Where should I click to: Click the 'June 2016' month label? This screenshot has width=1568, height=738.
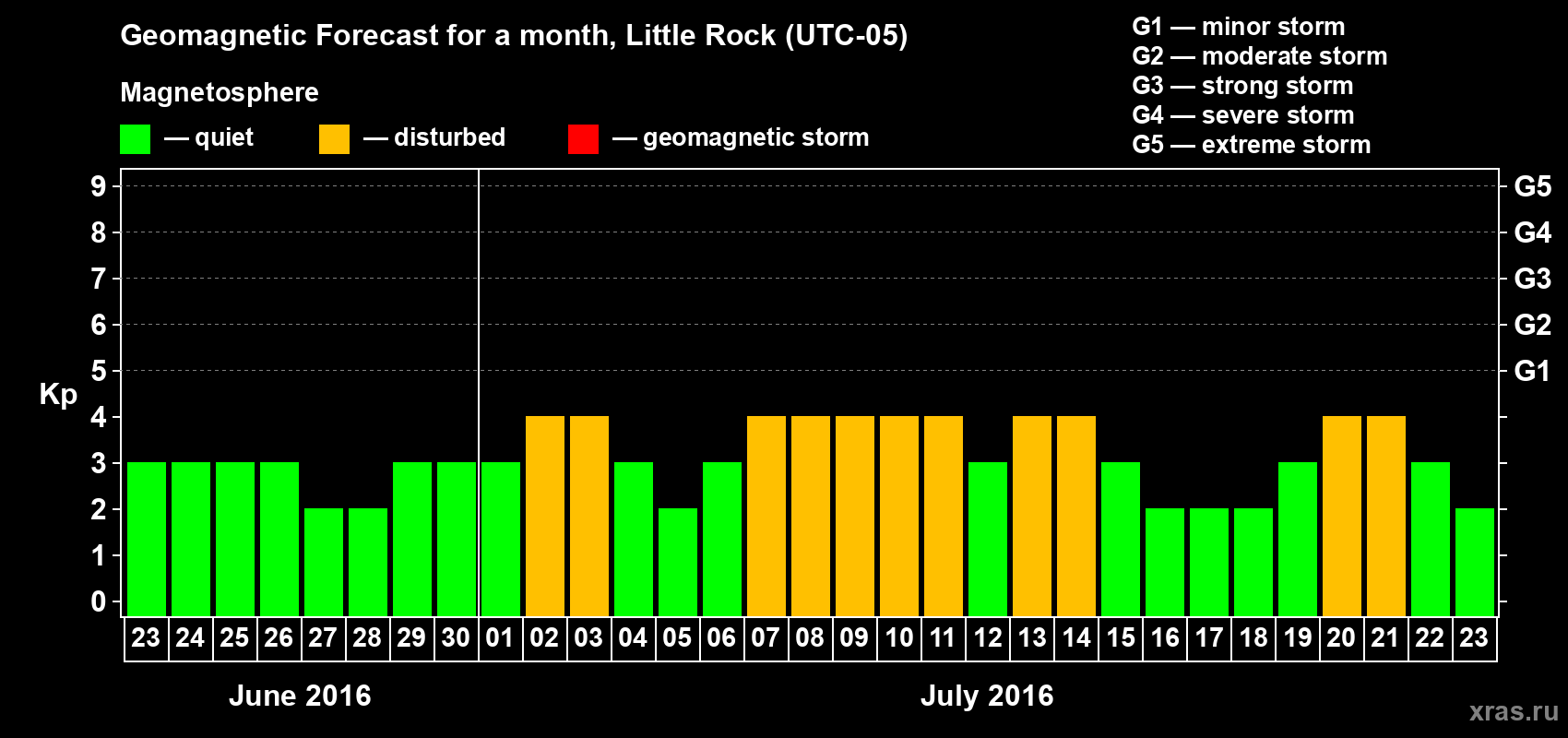(x=300, y=696)
